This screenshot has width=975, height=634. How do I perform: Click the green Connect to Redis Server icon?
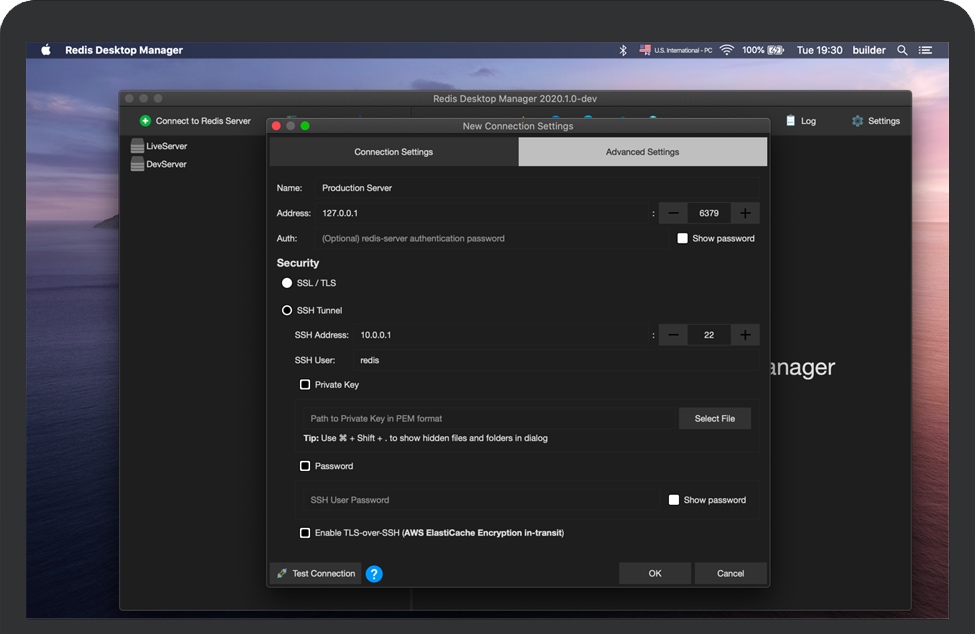pyautogui.click(x=145, y=121)
